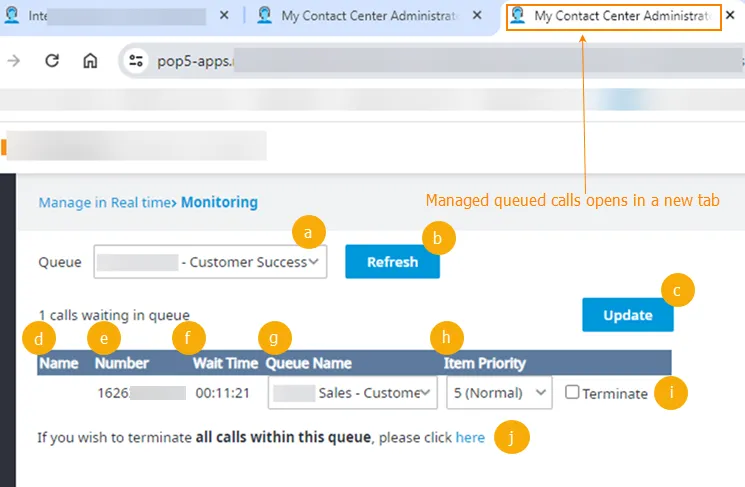
Task: Close the active My Contact Center Administrator tab
Action: pos(730,15)
